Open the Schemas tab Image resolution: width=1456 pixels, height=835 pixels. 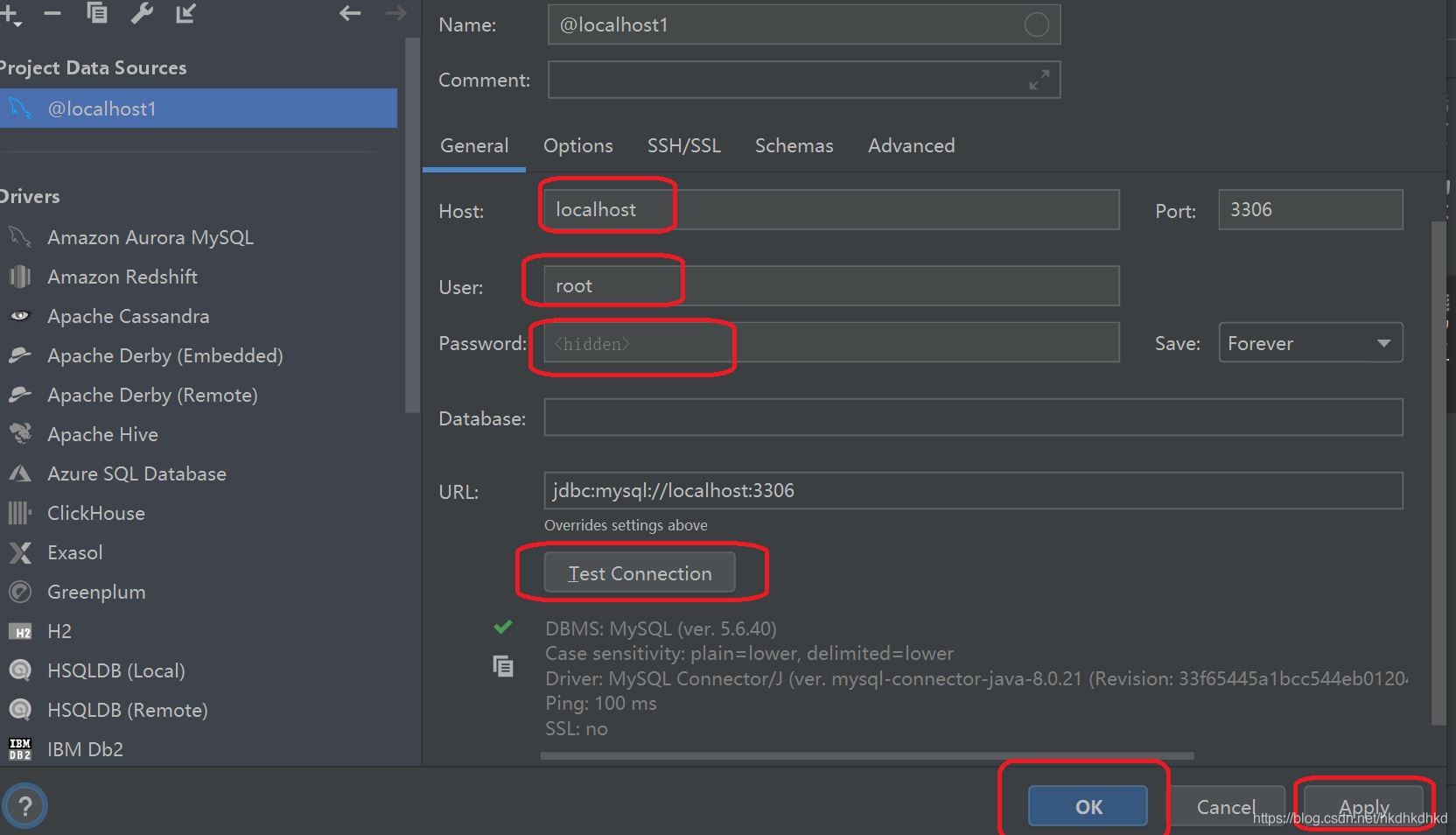793,145
